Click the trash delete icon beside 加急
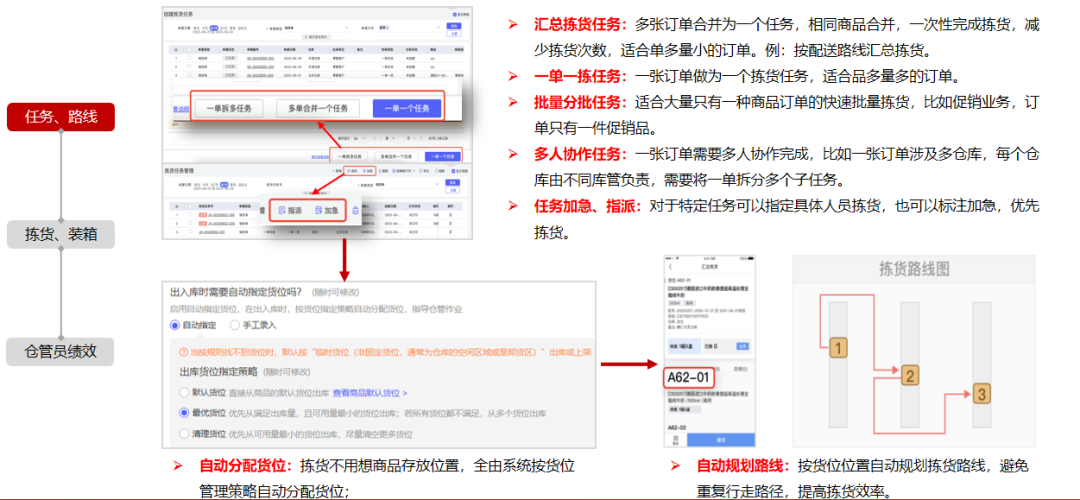Screen dimensions: 1080x500 355,210
